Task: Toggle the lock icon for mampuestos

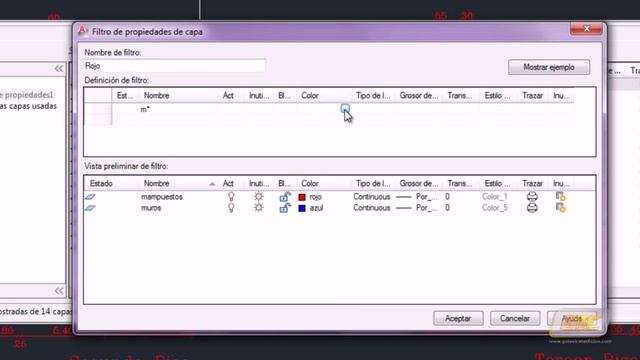Action: (285, 197)
